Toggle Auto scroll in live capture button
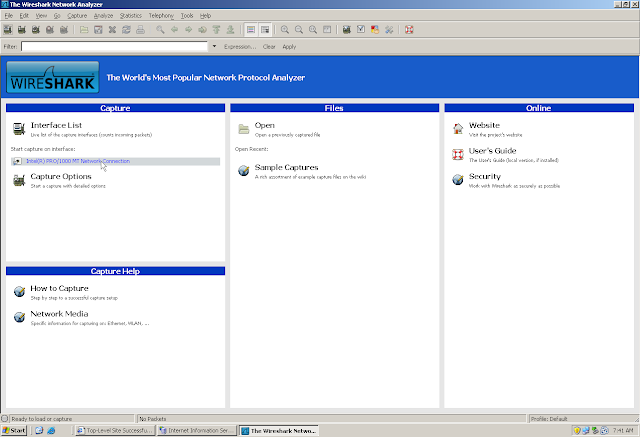 coord(265,30)
